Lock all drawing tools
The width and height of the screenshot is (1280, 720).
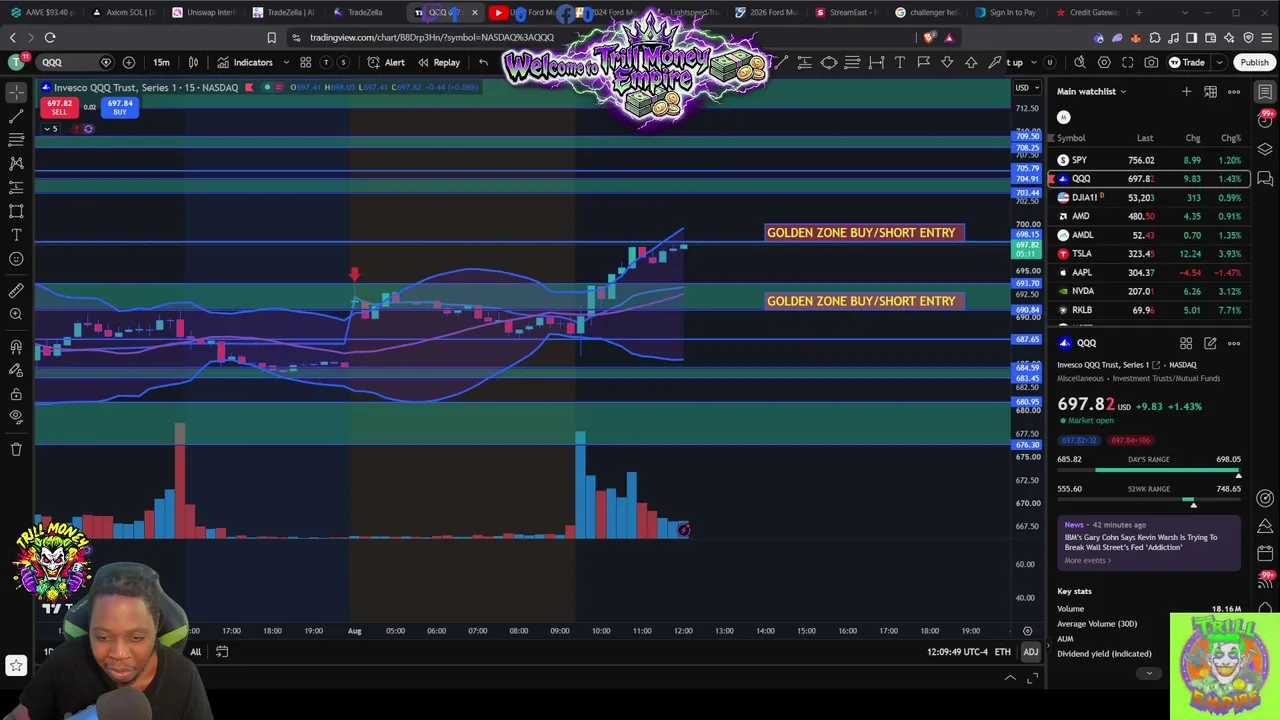[16, 394]
